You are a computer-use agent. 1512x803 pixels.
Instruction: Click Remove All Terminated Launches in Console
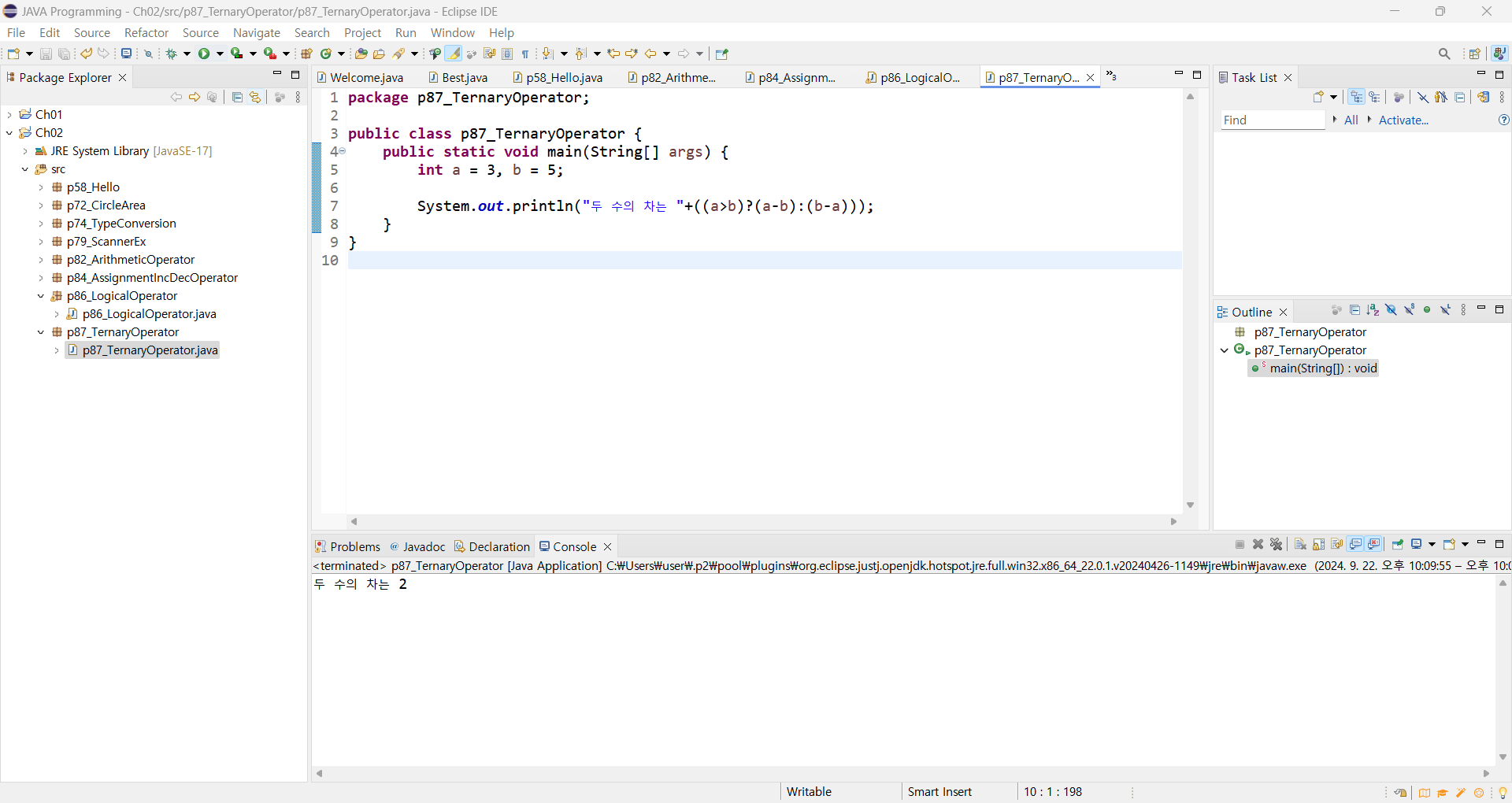pyautogui.click(x=1277, y=544)
